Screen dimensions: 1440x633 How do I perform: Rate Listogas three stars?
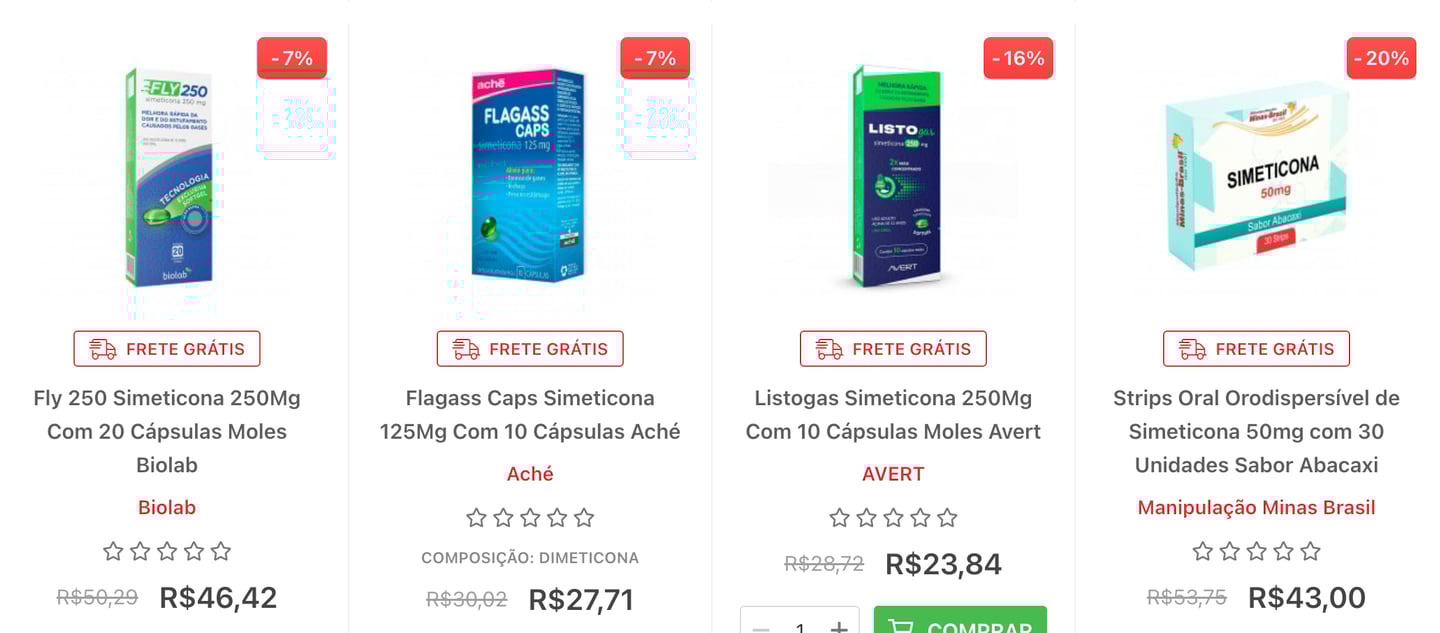pos(893,518)
